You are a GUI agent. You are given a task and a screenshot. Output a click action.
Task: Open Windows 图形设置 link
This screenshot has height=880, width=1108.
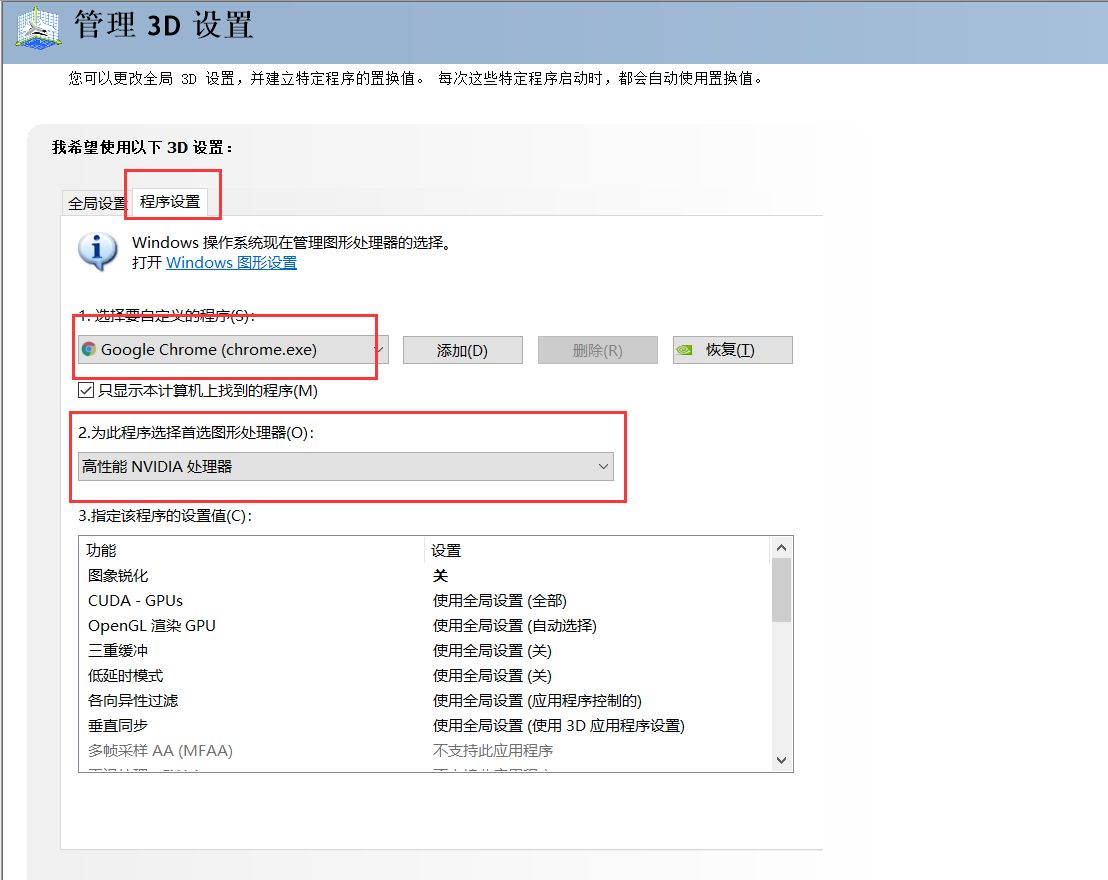[x=231, y=262]
